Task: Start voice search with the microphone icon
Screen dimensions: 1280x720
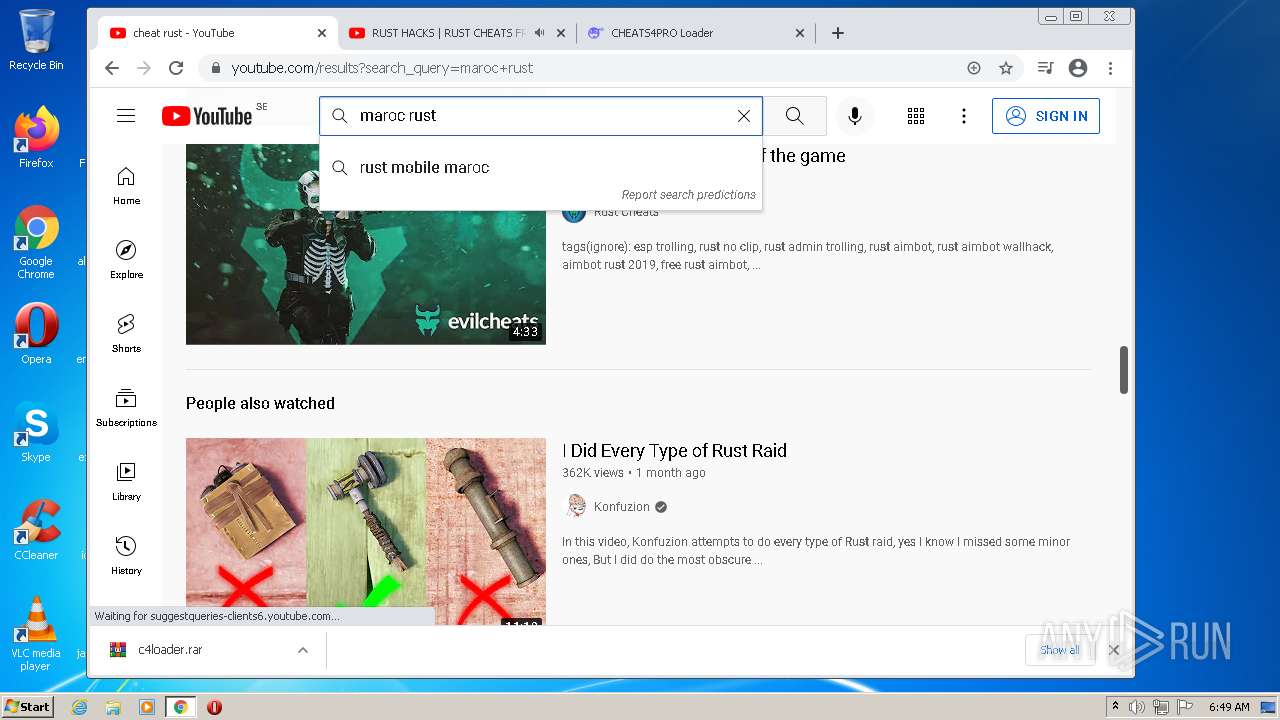Action: (x=855, y=116)
